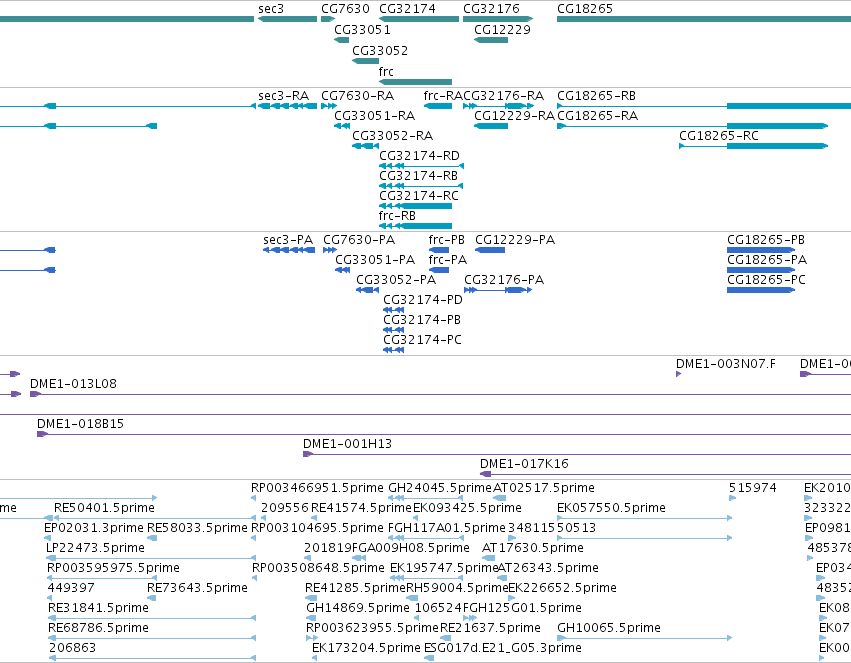Click the CG33052 gene label
851x663 pixels.
click(380, 51)
